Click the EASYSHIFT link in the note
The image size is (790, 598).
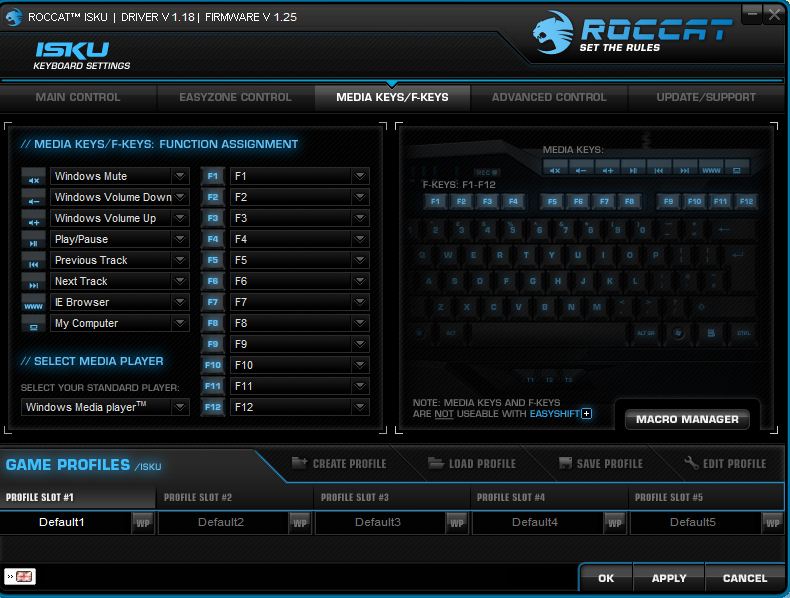coord(555,414)
